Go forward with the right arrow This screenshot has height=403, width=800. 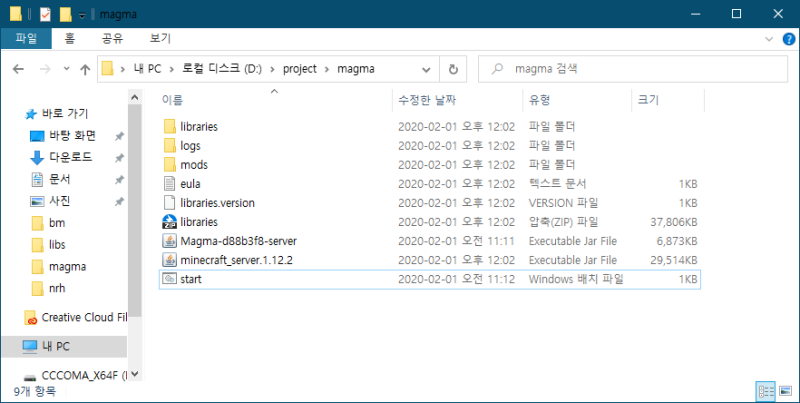point(45,69)
